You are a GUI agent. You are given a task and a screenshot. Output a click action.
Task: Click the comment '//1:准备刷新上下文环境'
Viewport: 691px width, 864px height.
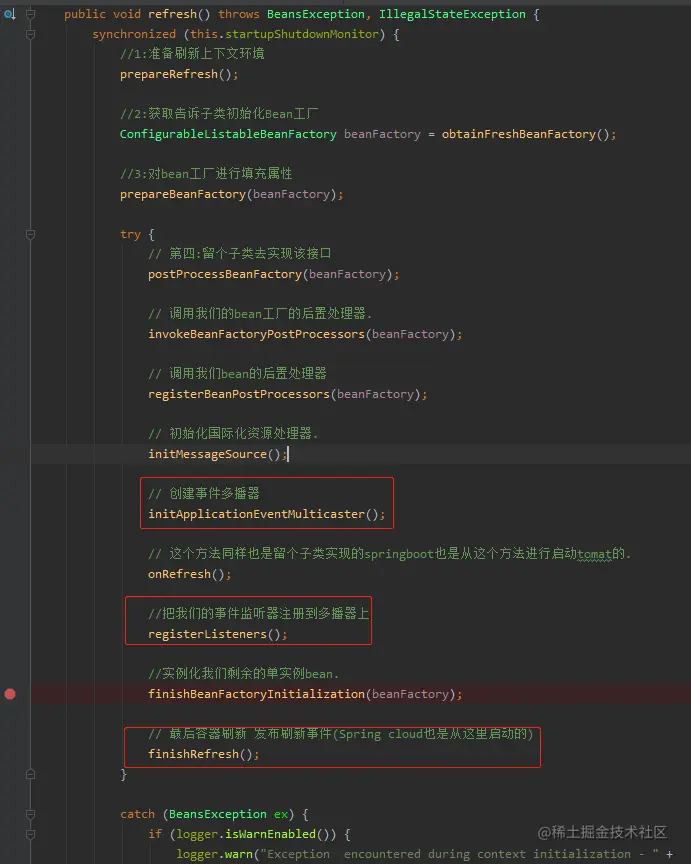192,53
